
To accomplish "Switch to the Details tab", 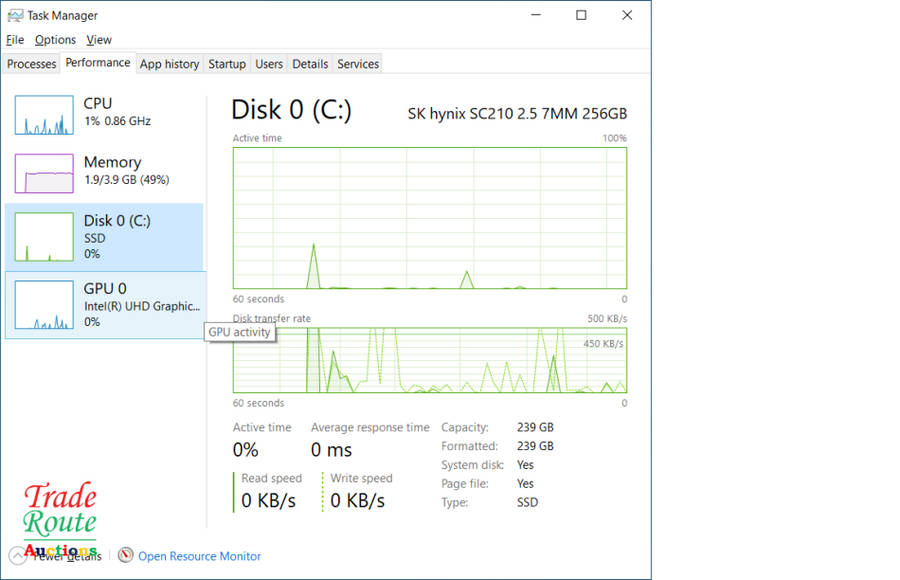I will click(x=310, y=64).
